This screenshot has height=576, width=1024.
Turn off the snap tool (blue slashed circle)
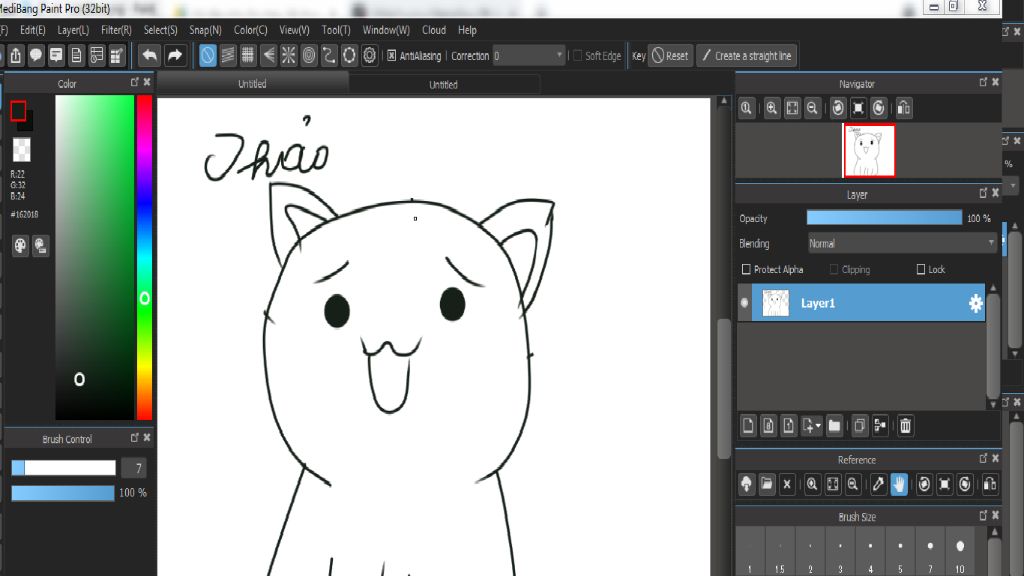(x=207, y=56)
